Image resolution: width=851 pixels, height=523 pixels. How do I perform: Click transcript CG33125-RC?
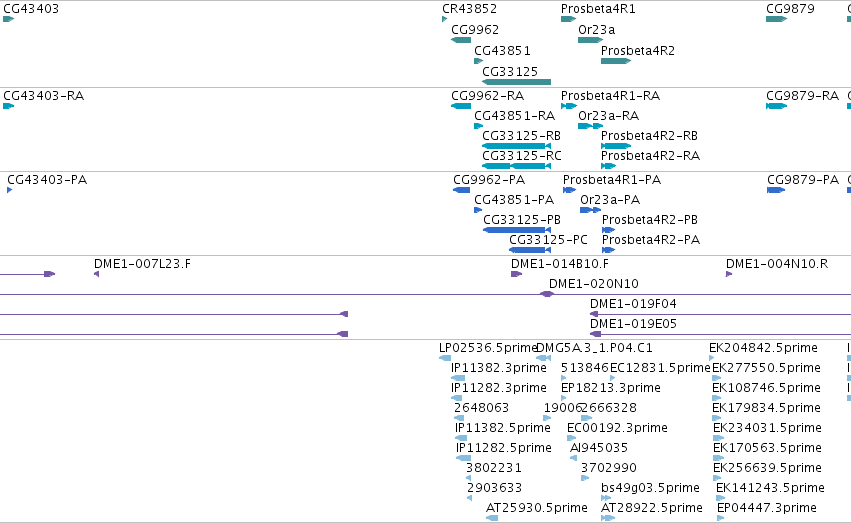click(522, 156)
